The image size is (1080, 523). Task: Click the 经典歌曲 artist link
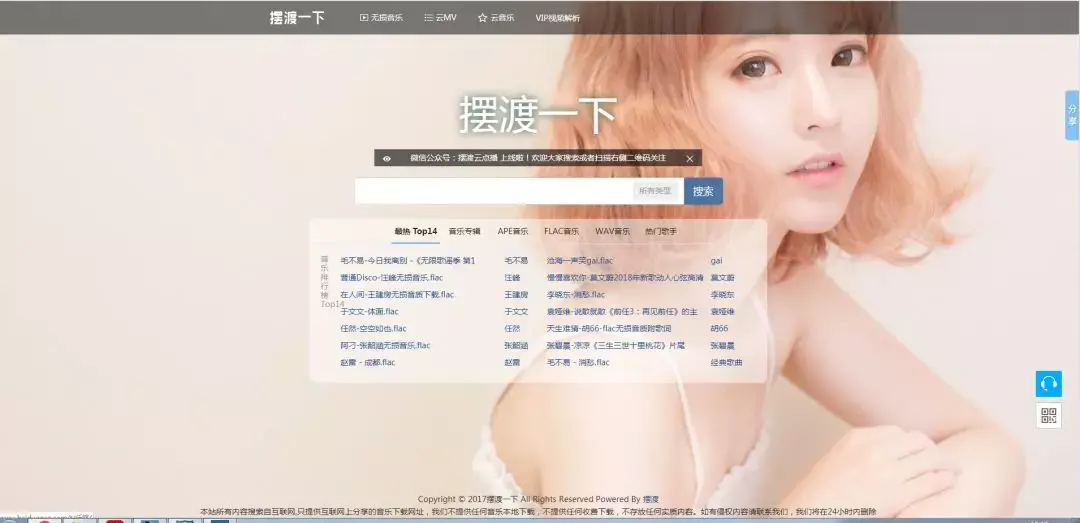click(726, 362)
